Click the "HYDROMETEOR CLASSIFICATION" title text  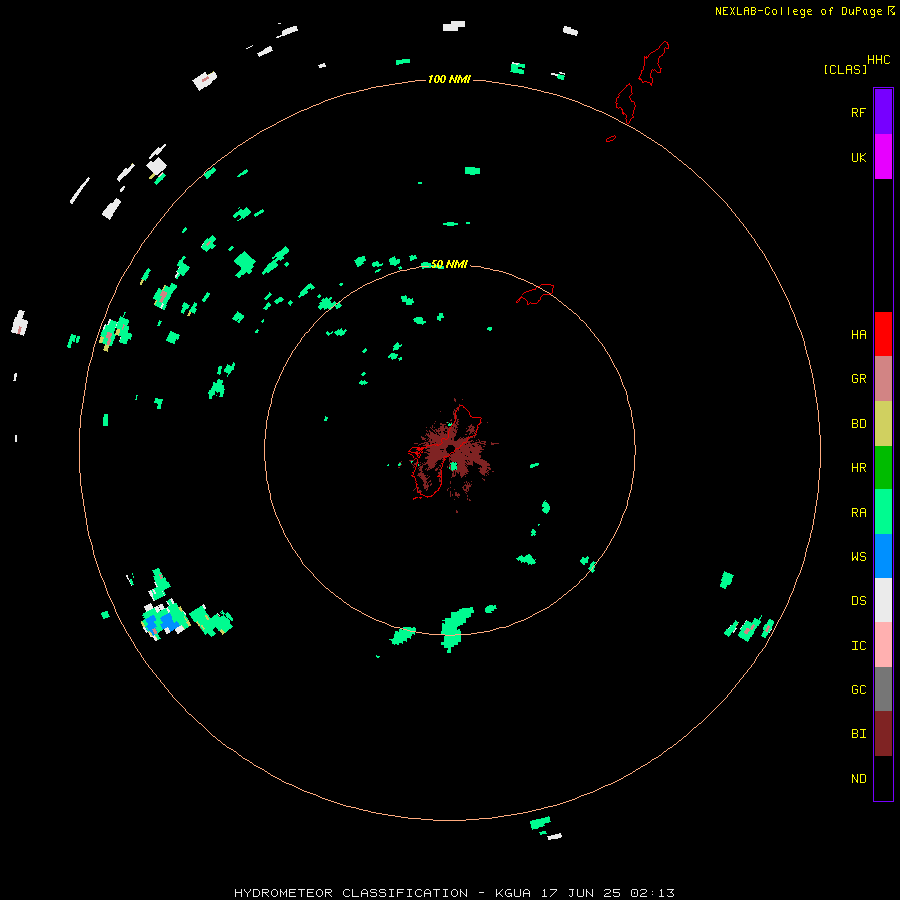tap(351, 893)
